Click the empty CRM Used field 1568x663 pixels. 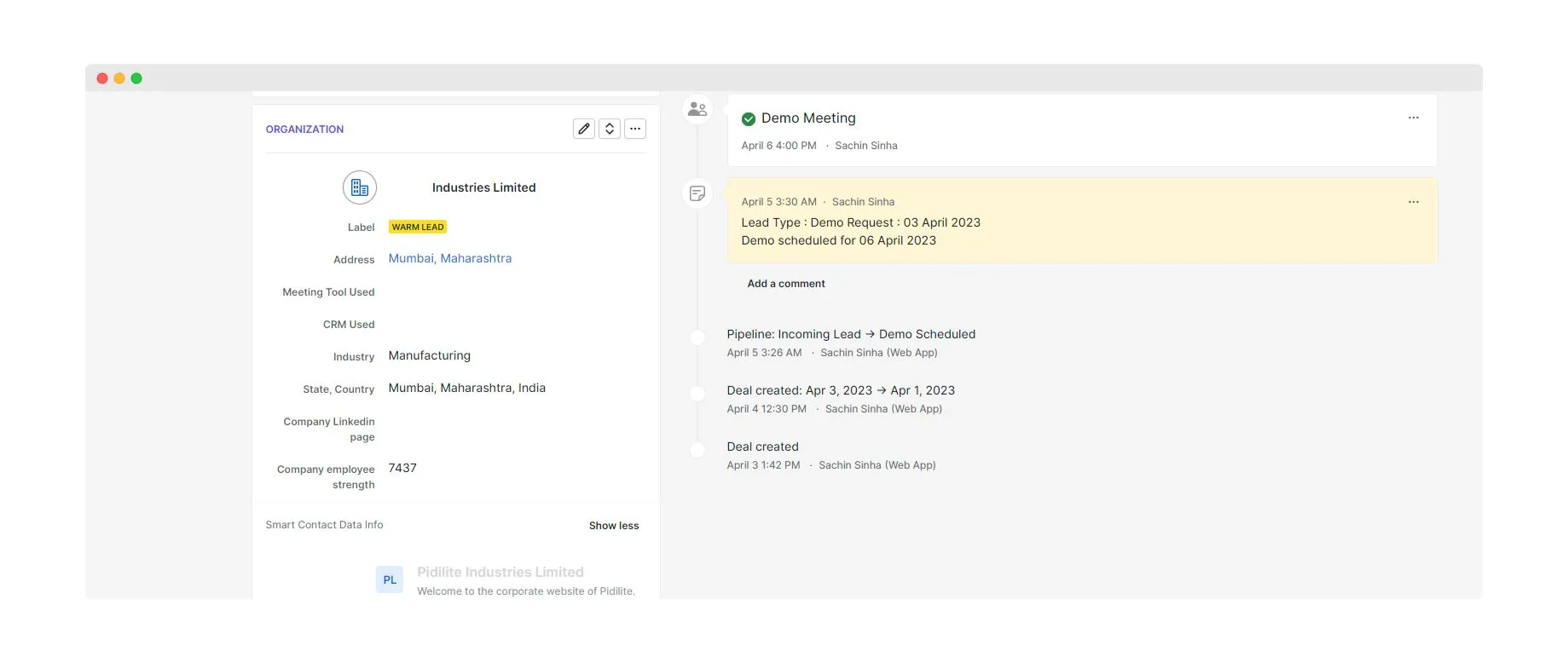(x=516, y=325)
